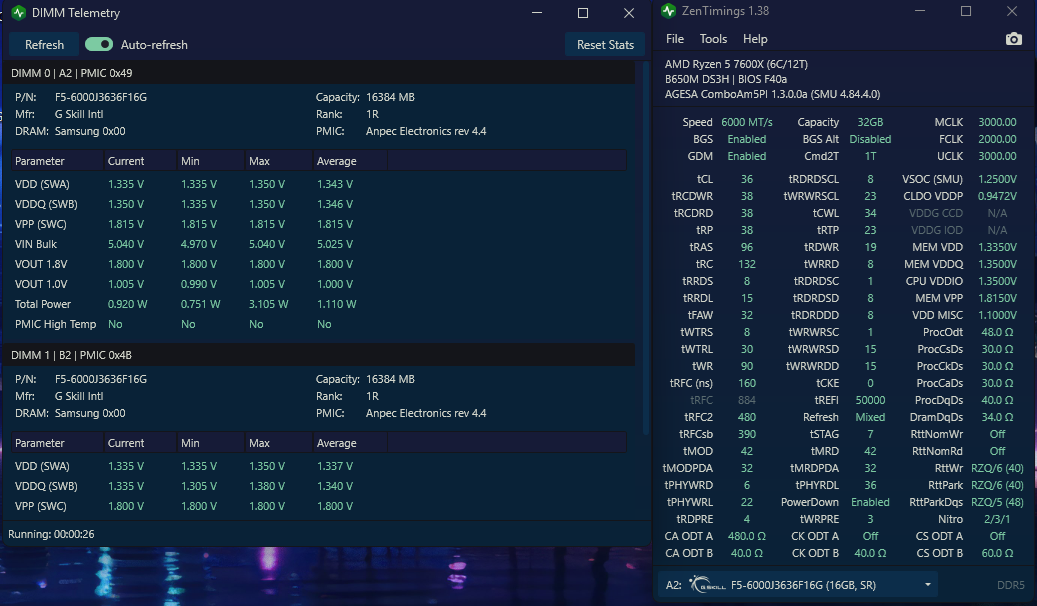
Task: Click 'Anpec Electronics rev 4.4' for DIMM 1
Action: pos(426,413)
